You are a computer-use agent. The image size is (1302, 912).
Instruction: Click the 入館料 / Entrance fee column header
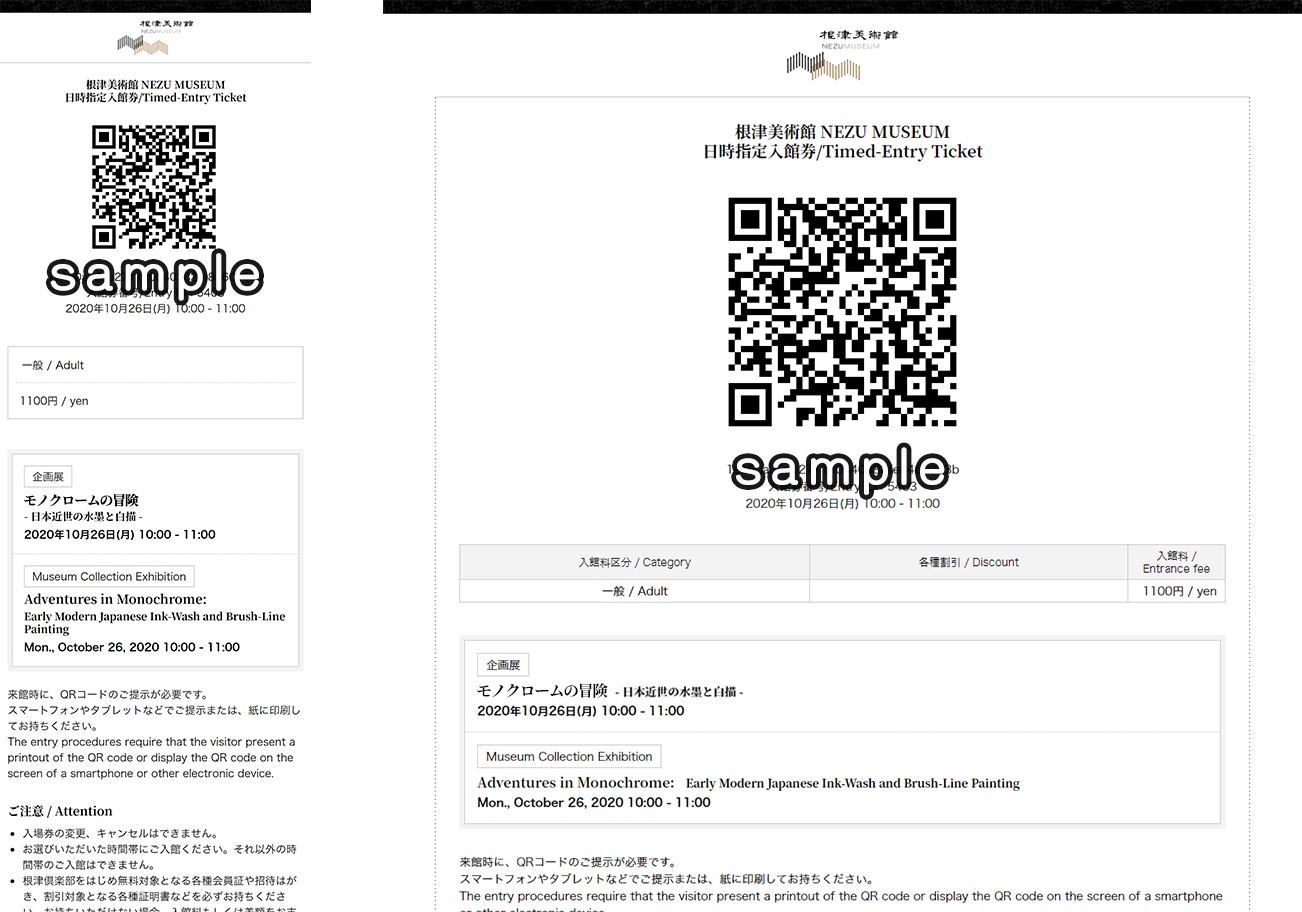tap(1176, 562)
